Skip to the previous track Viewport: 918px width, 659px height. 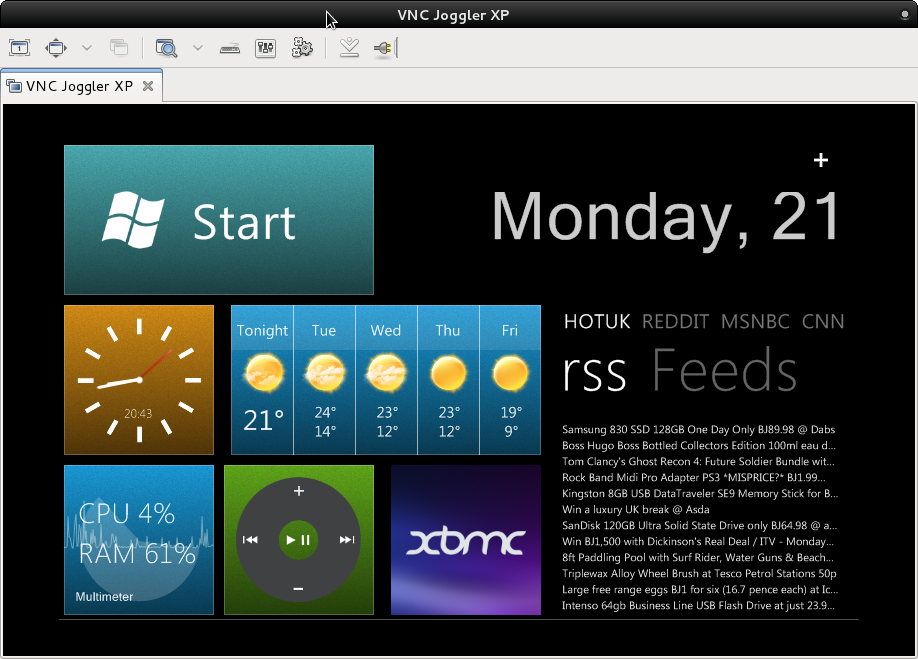[x=250, y=540]
